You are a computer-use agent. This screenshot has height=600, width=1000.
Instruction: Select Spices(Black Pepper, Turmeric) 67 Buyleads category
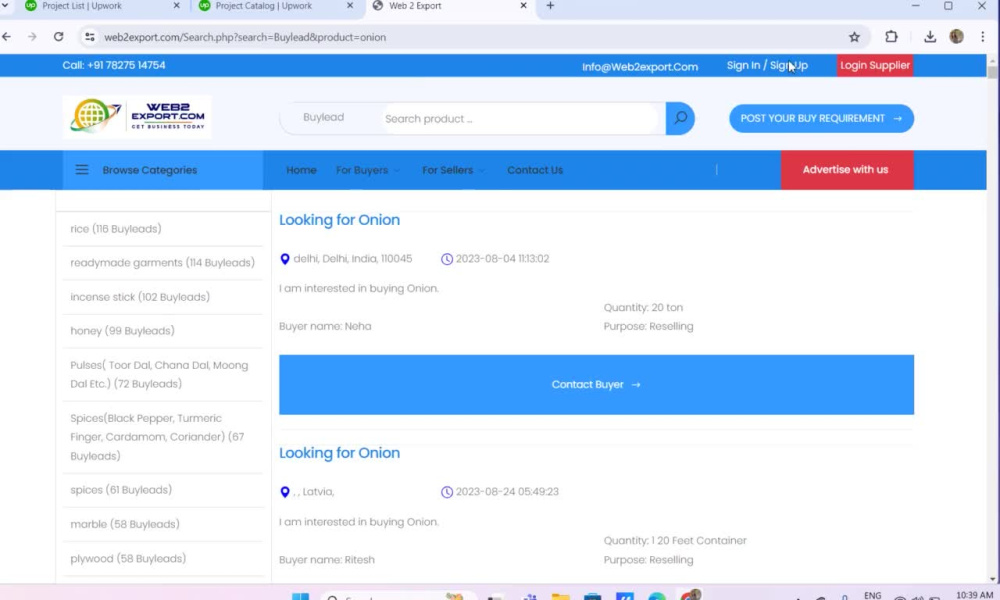coord(157,437)
